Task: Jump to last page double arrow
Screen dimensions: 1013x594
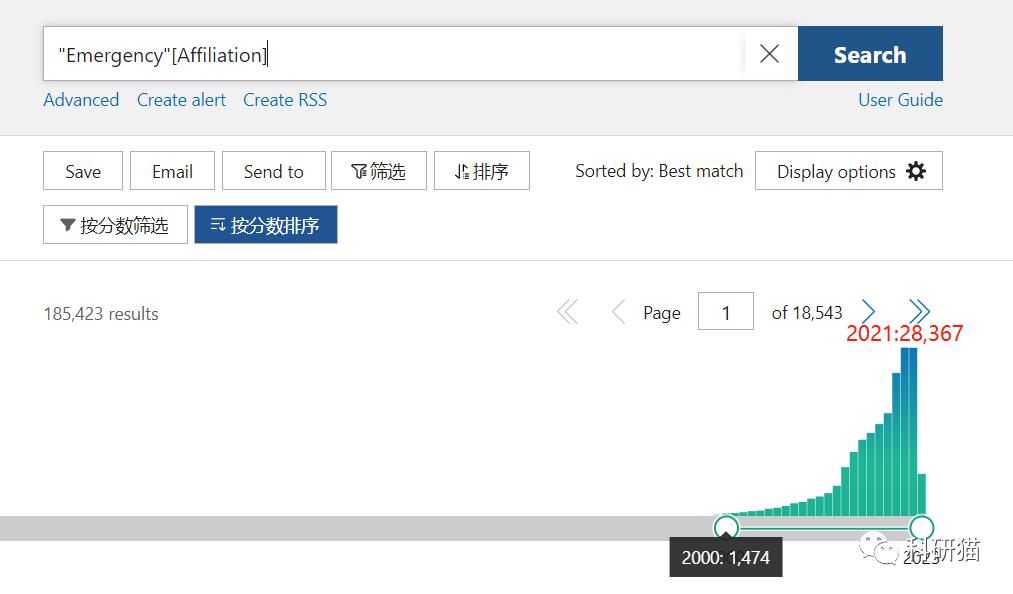Action: (919, 313)
